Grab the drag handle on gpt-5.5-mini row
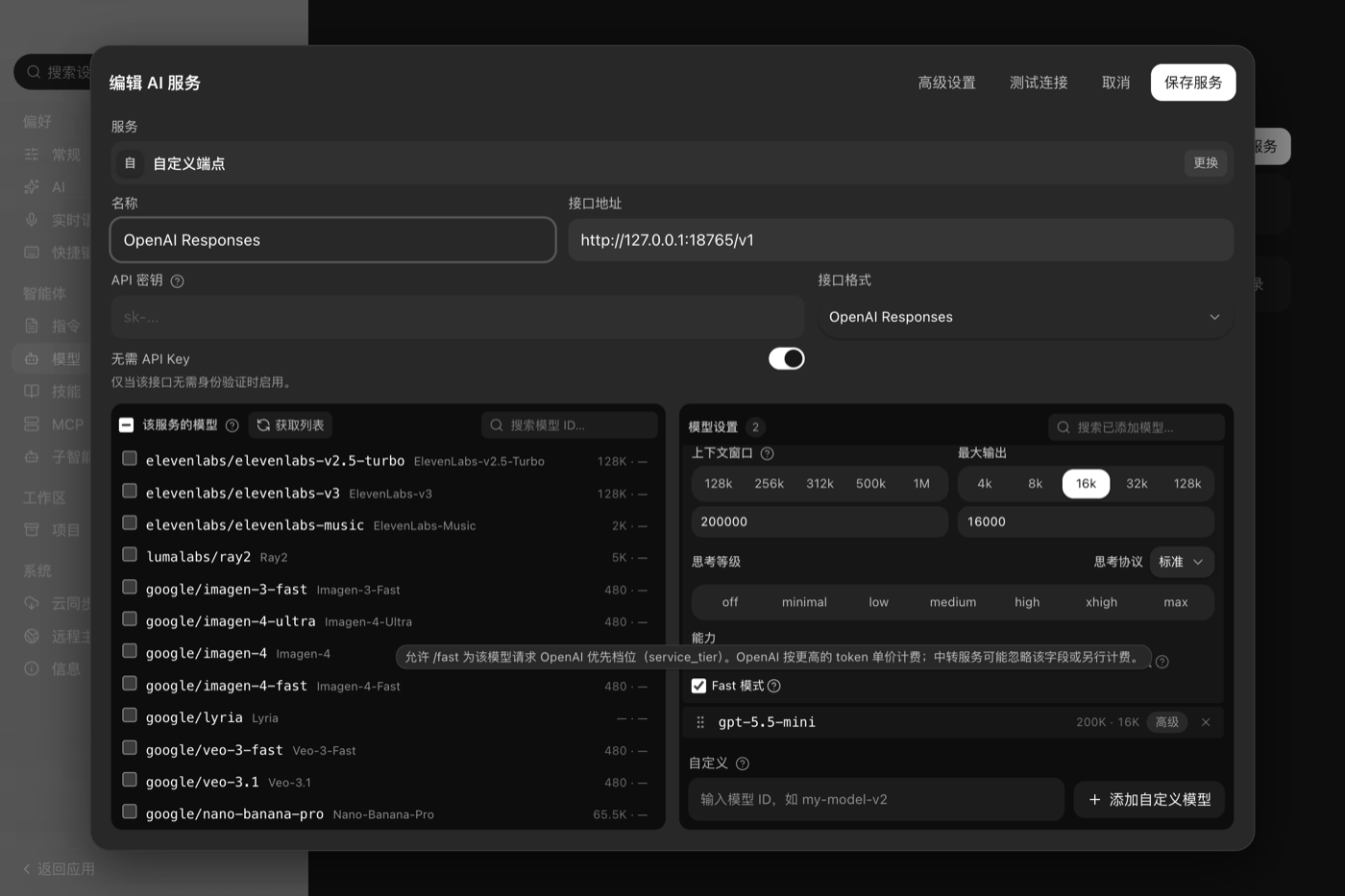Screen dimensions: 1345x896 pyautogui.click(x=700, y=722)
